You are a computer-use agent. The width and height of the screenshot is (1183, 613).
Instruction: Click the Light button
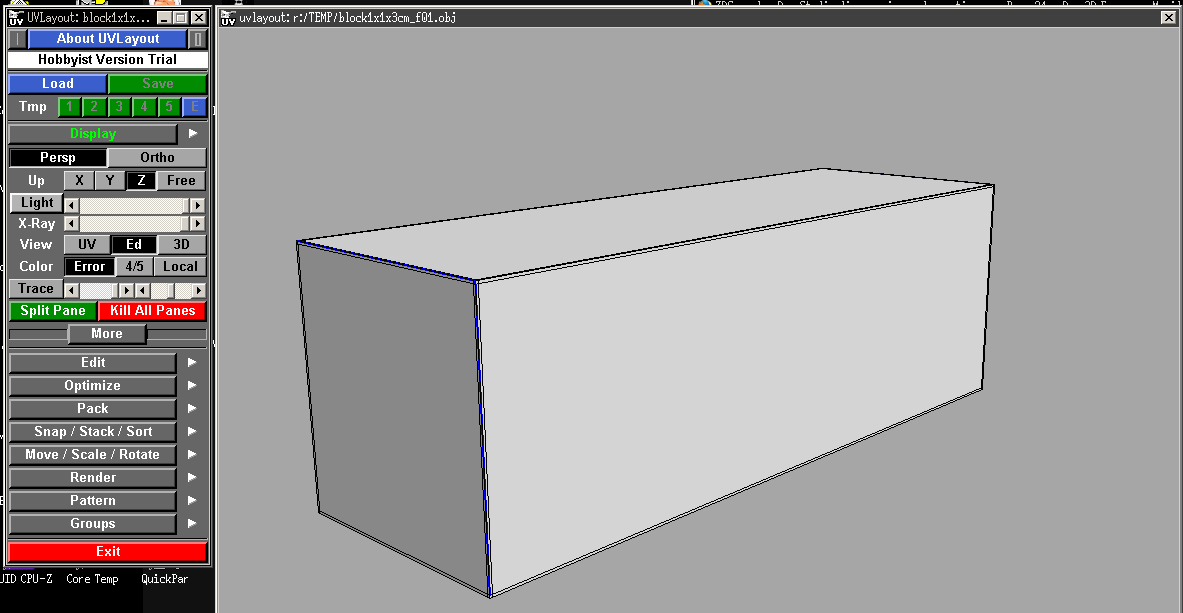36,203
